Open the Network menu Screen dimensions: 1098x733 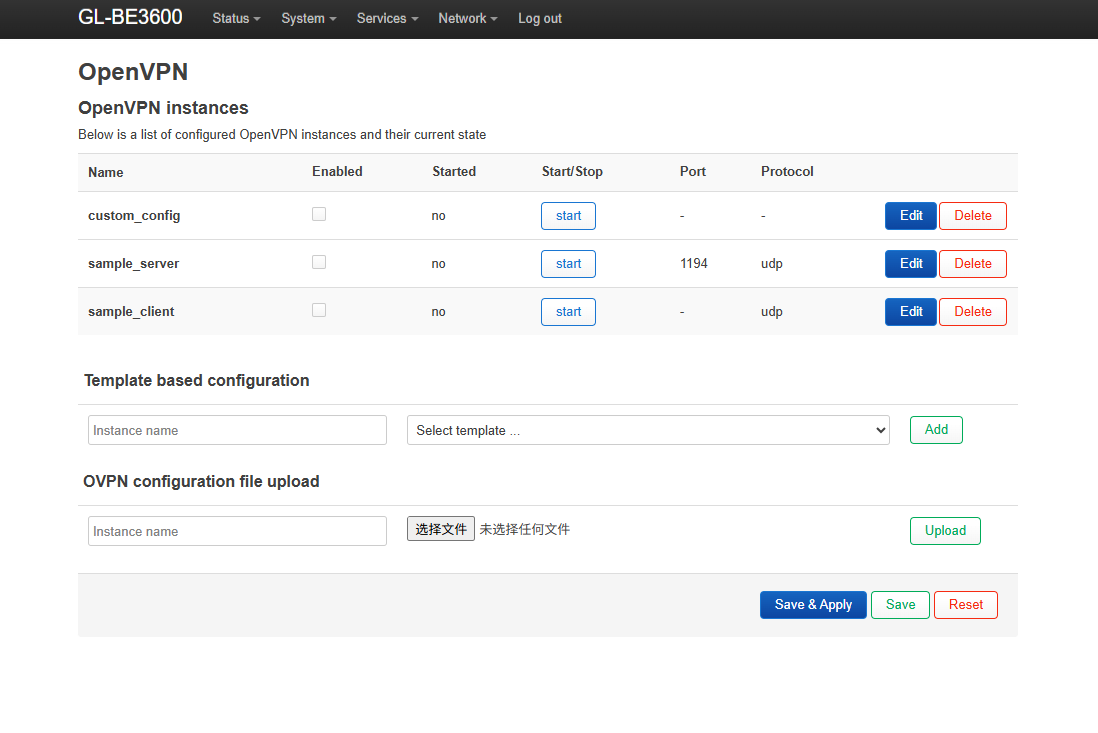[467, 18]
